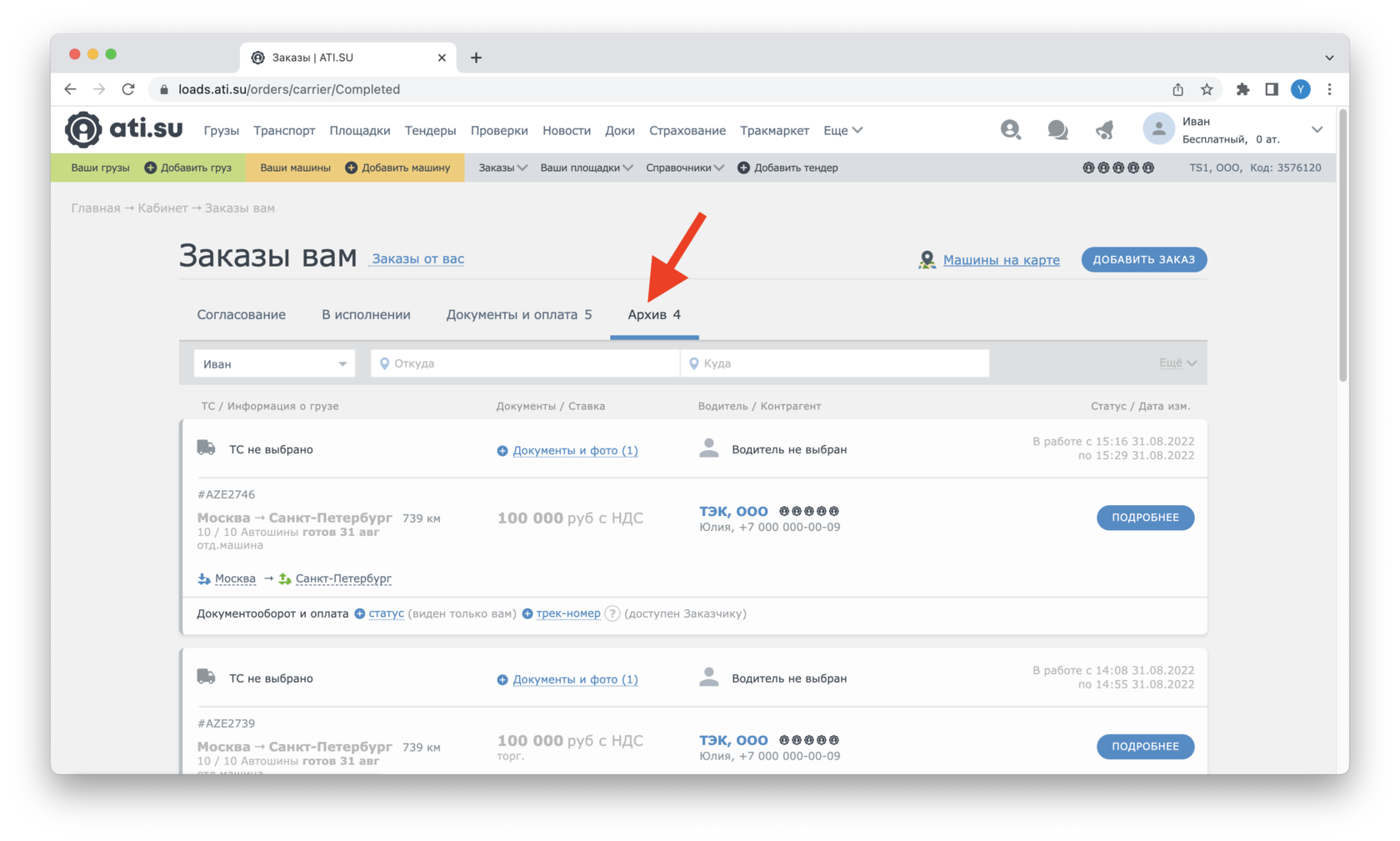Click the trek-nomer help question icon

click(612, 613)
